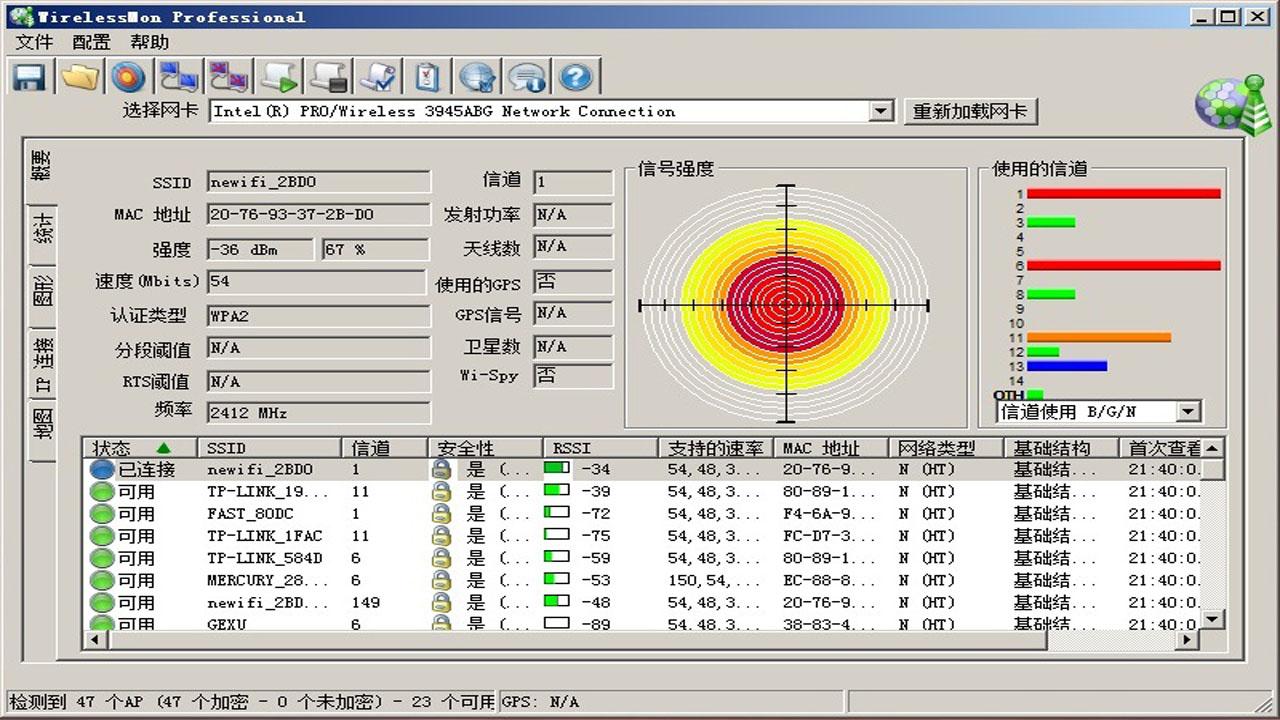The width and height of the screenshot is (1280, 720).
Task: Click RSSI bar showing -34
Action: (x=556, y=468)
